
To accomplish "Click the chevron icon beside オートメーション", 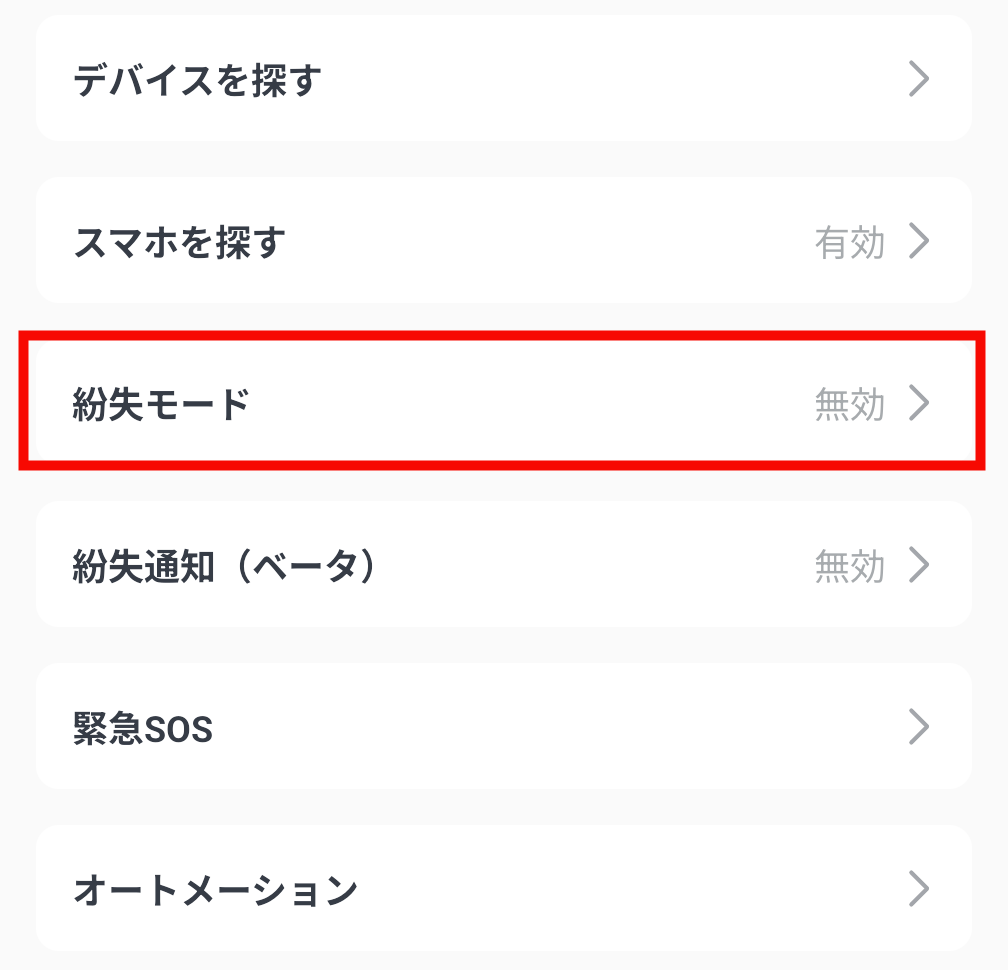I will pos(919,889).
